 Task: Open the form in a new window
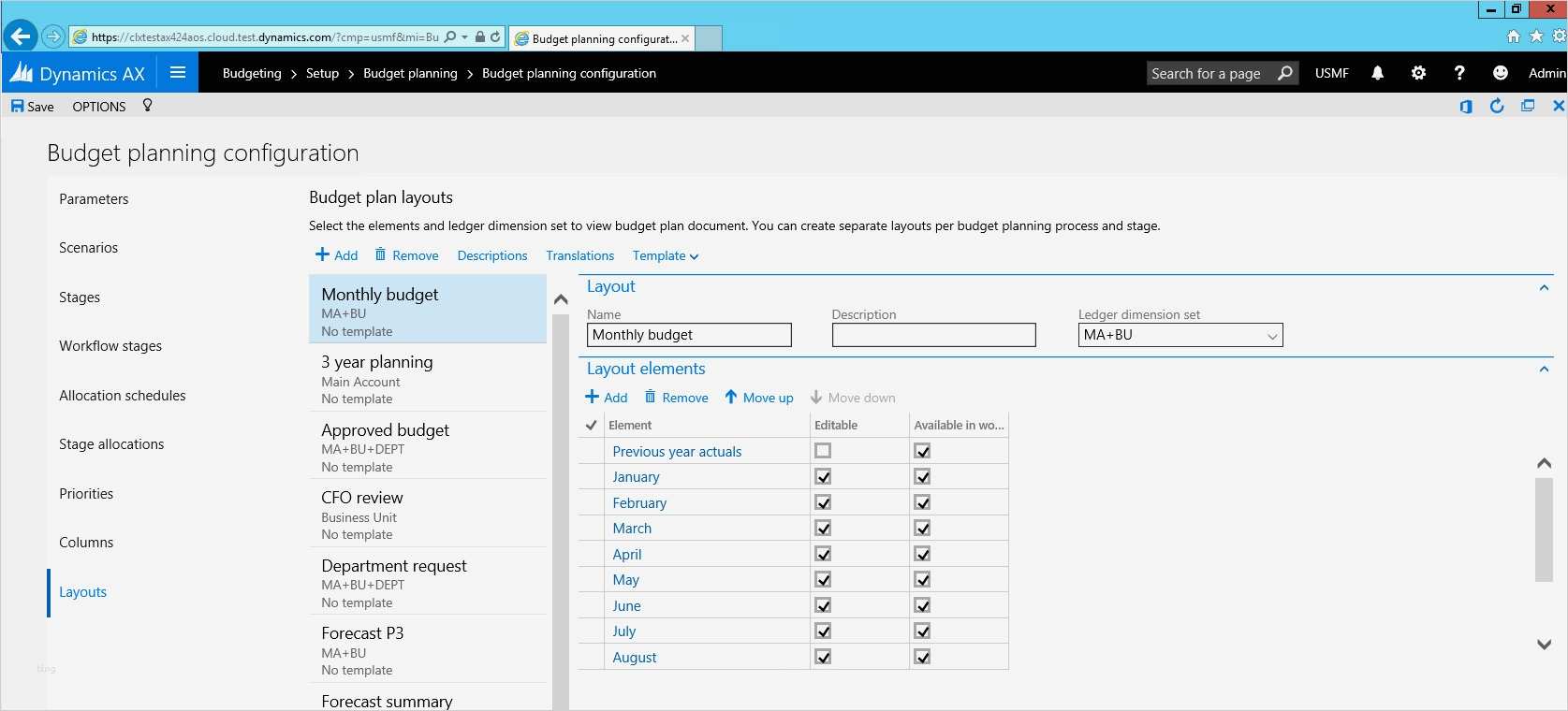1528,106
